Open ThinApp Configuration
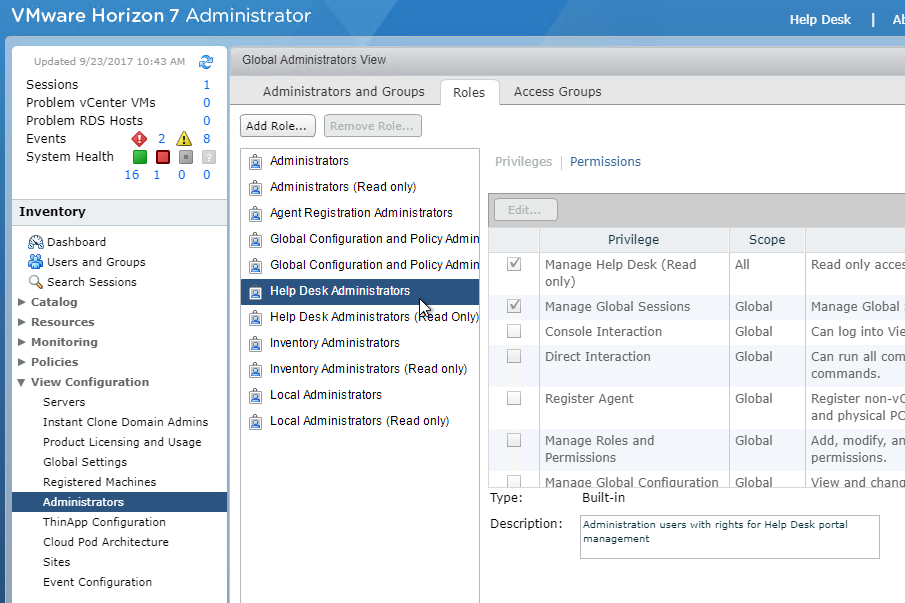 104,522
